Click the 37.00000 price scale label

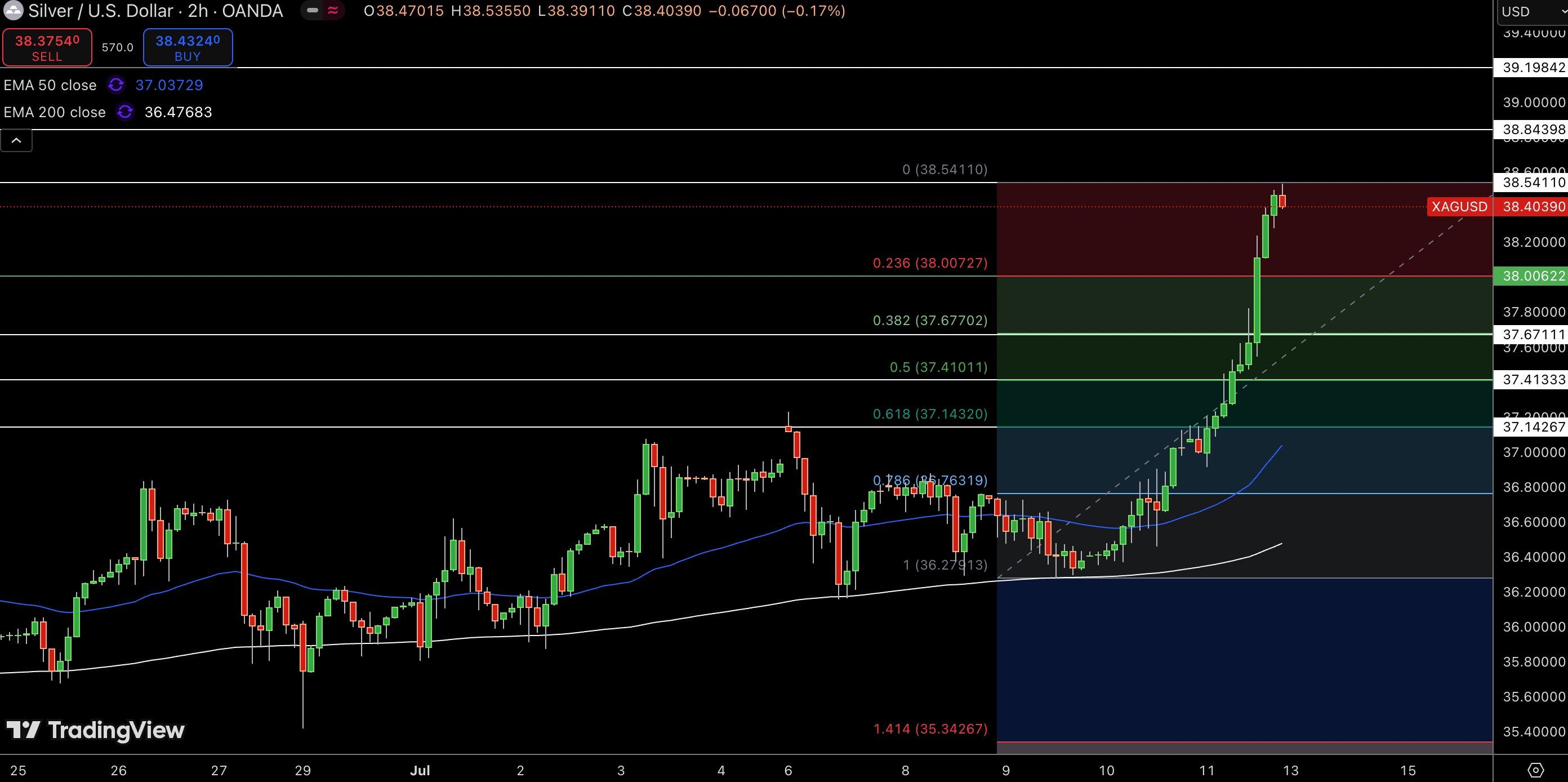[x=1533, y=452]
